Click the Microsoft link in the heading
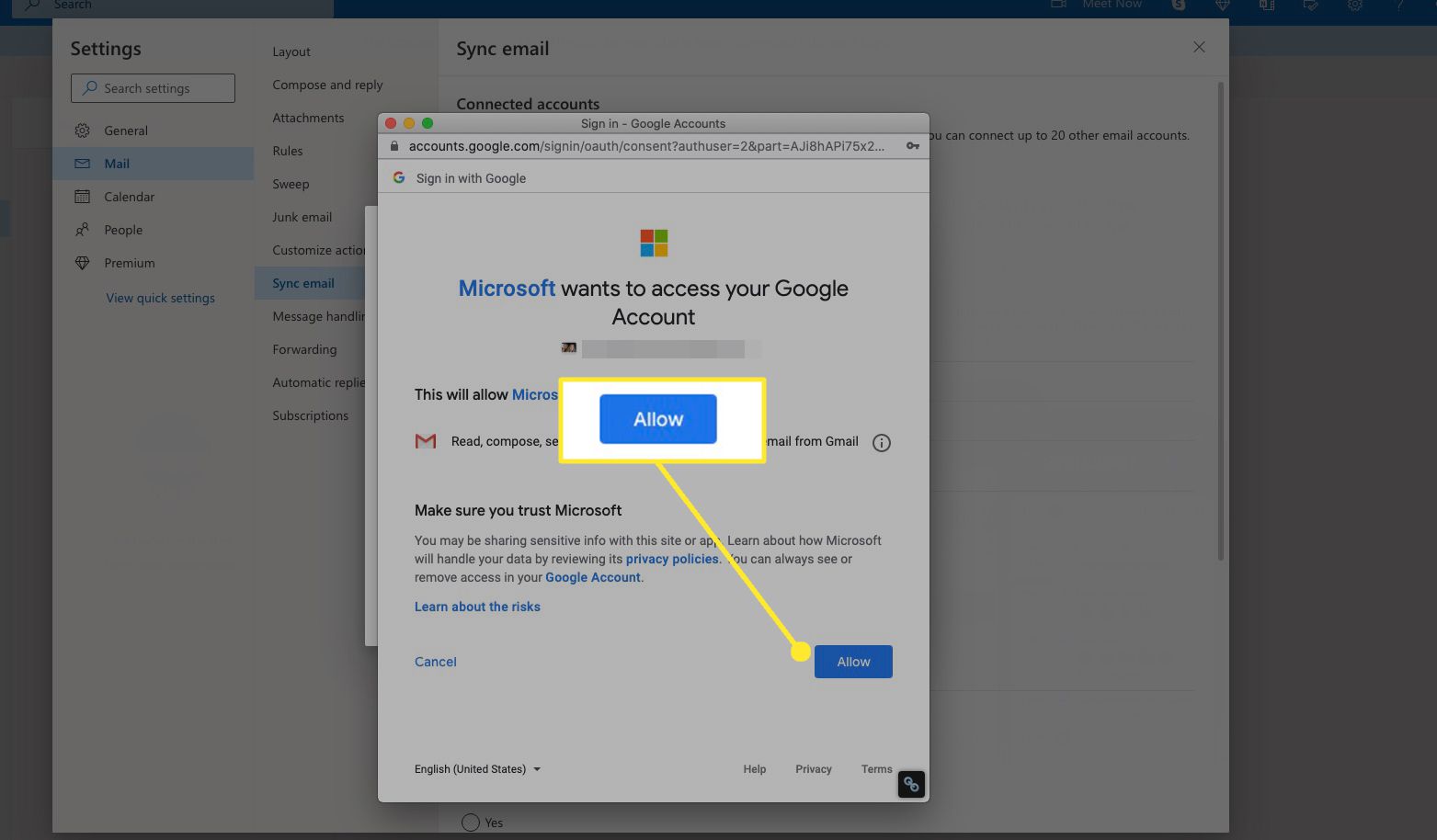Screen dimensions: 1437x840 tap(507, 289)
